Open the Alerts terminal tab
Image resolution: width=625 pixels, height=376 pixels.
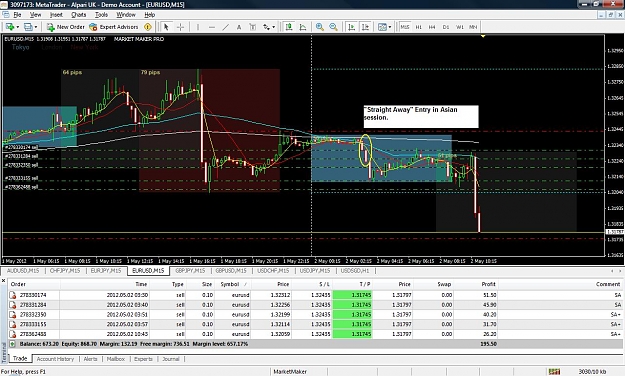[90, 359]
